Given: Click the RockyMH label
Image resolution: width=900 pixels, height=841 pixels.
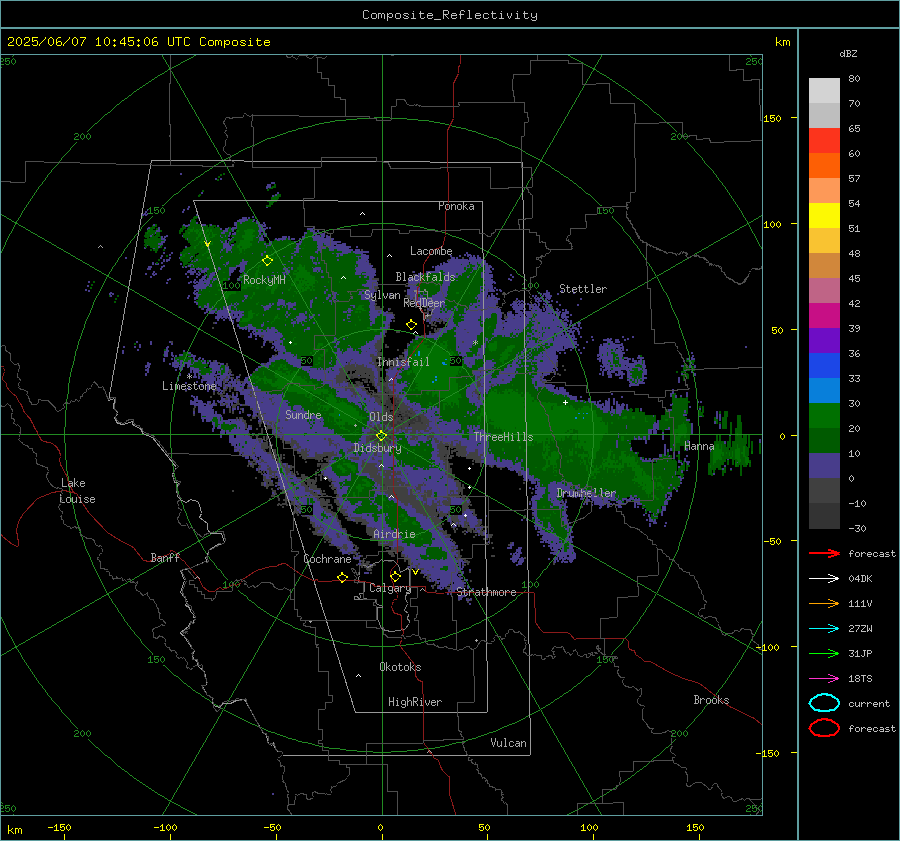Looking at the screenshot, I should tap(264, 280).
